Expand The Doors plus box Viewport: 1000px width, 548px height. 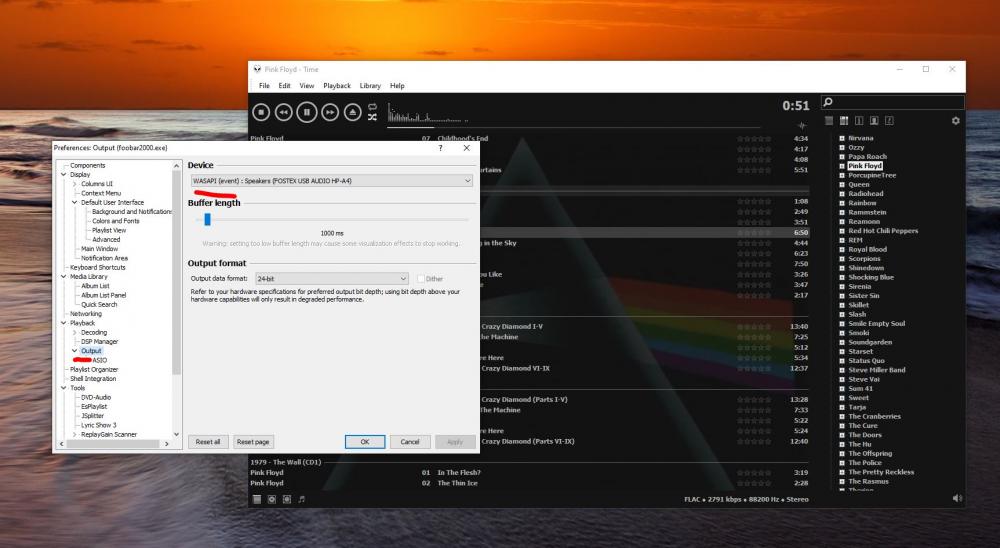tap(842, 434)
